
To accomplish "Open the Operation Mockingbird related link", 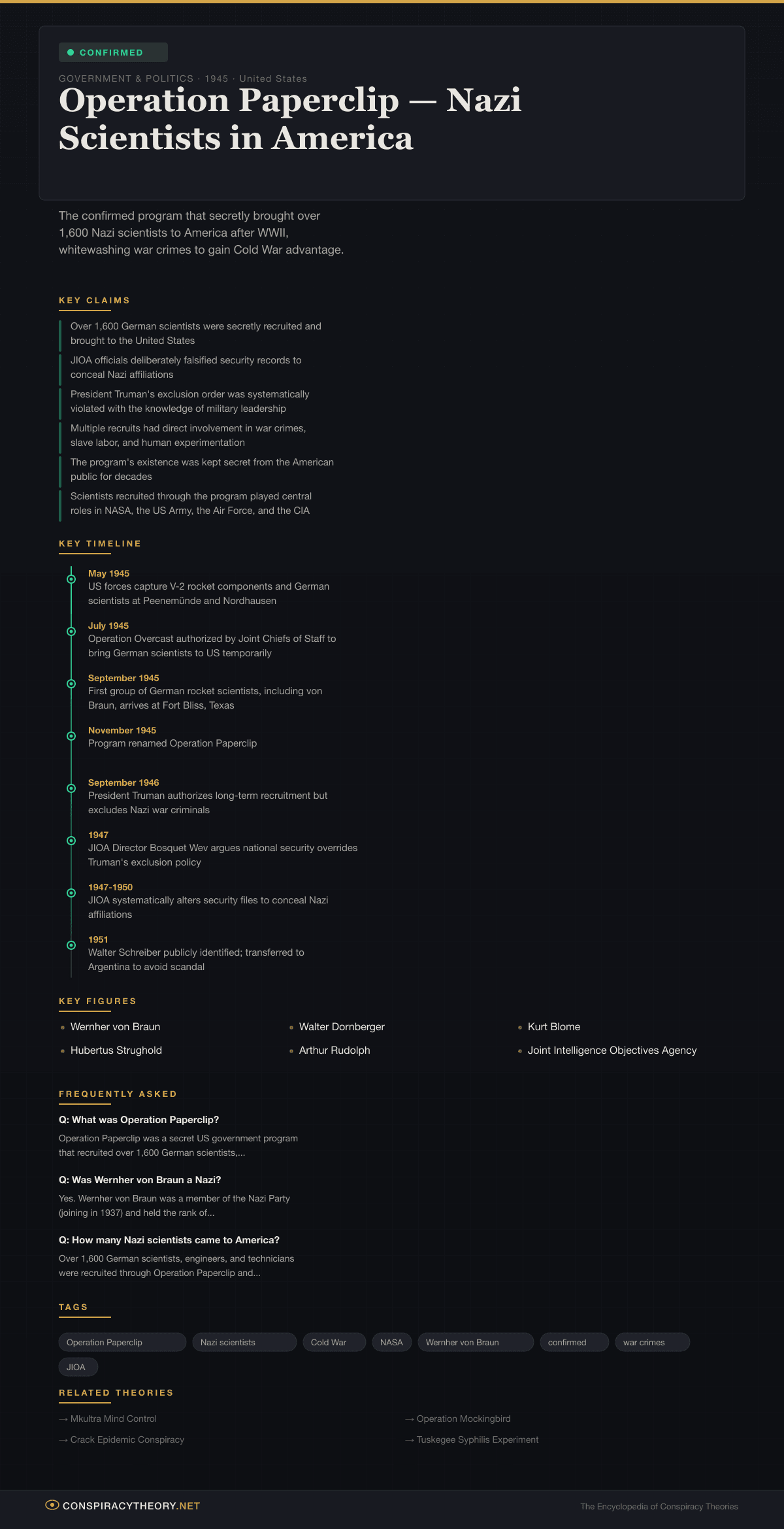I will tap(463, 1419).
